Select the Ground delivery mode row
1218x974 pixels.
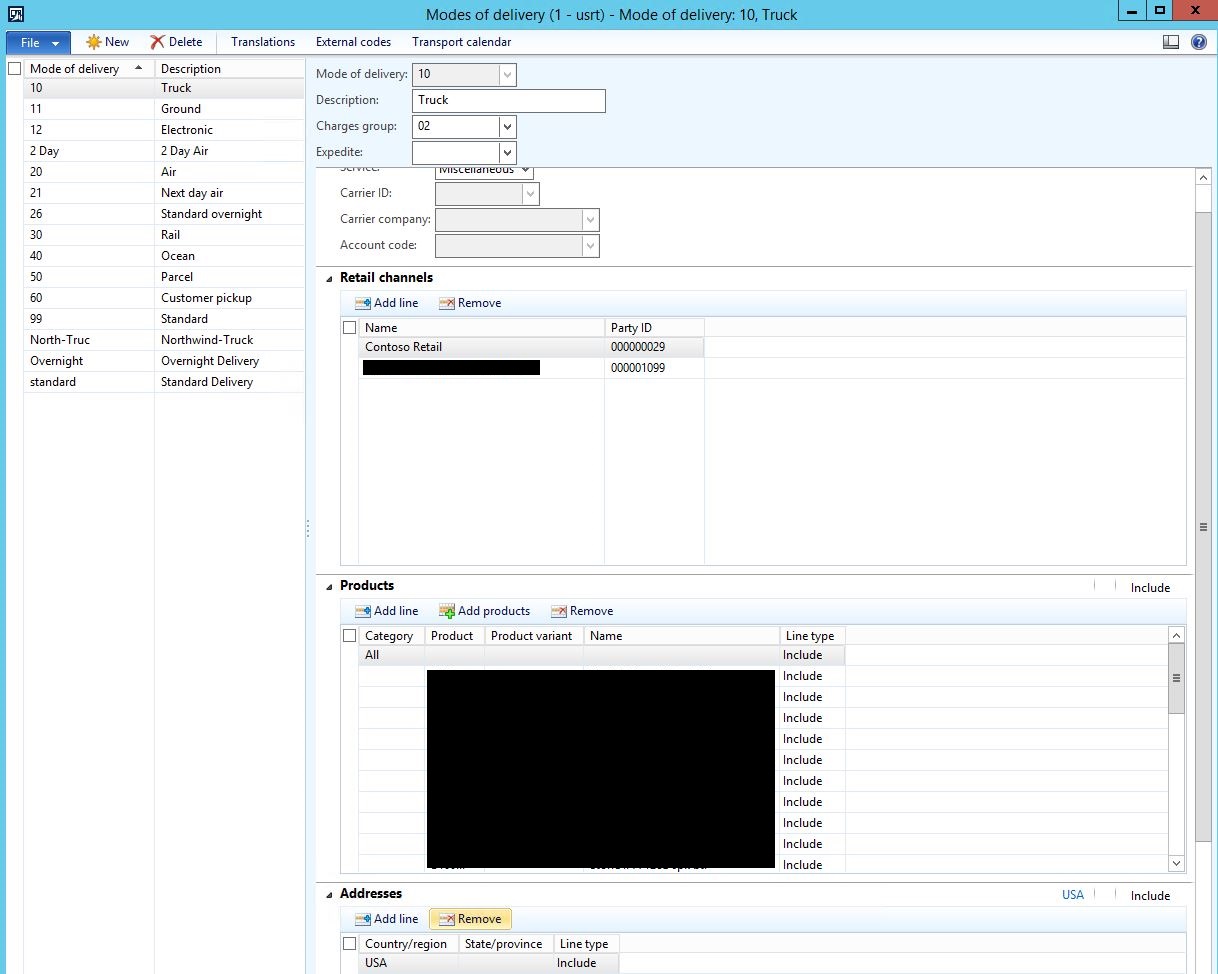pyautogui.click(x=164, y=109)
